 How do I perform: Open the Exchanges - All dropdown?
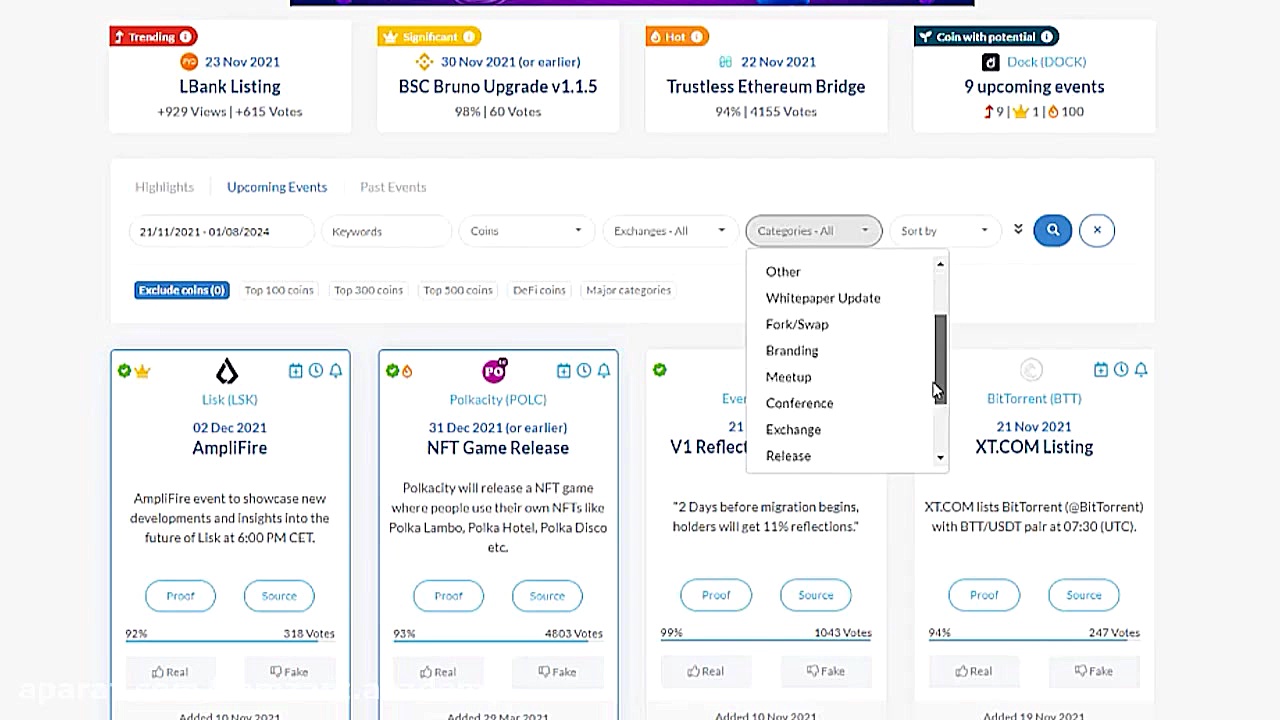(x=669, y=231)
